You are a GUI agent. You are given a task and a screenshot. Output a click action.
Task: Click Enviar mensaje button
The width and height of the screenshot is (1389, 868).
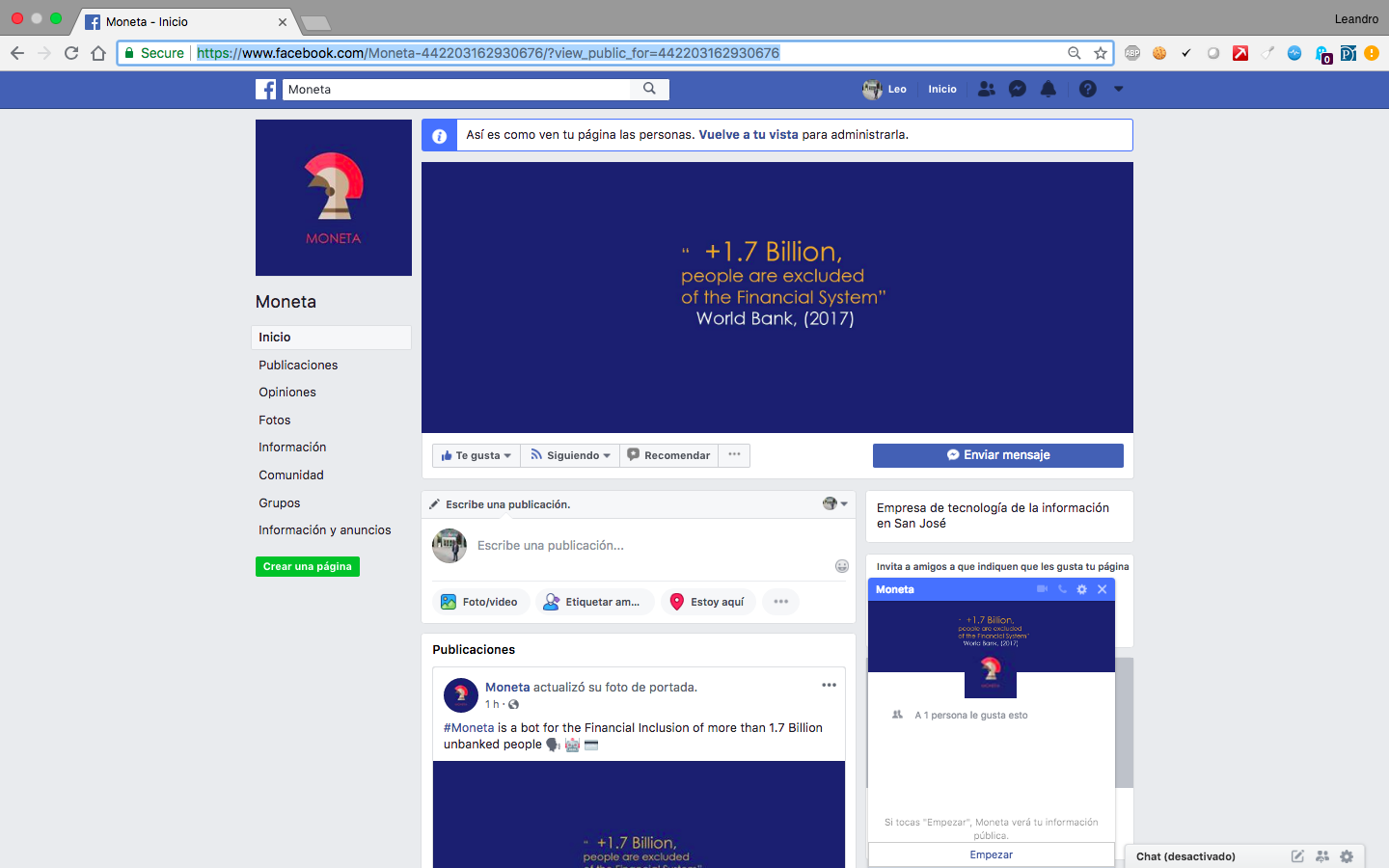(x=998, y=455)
